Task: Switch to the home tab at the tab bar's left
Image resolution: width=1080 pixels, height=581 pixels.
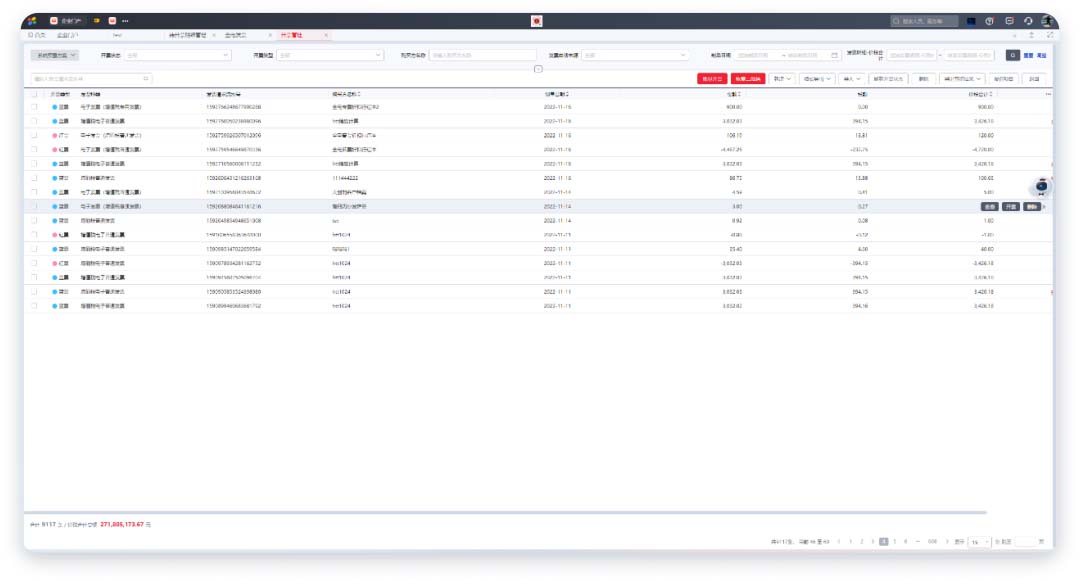Action: (37, 35)
